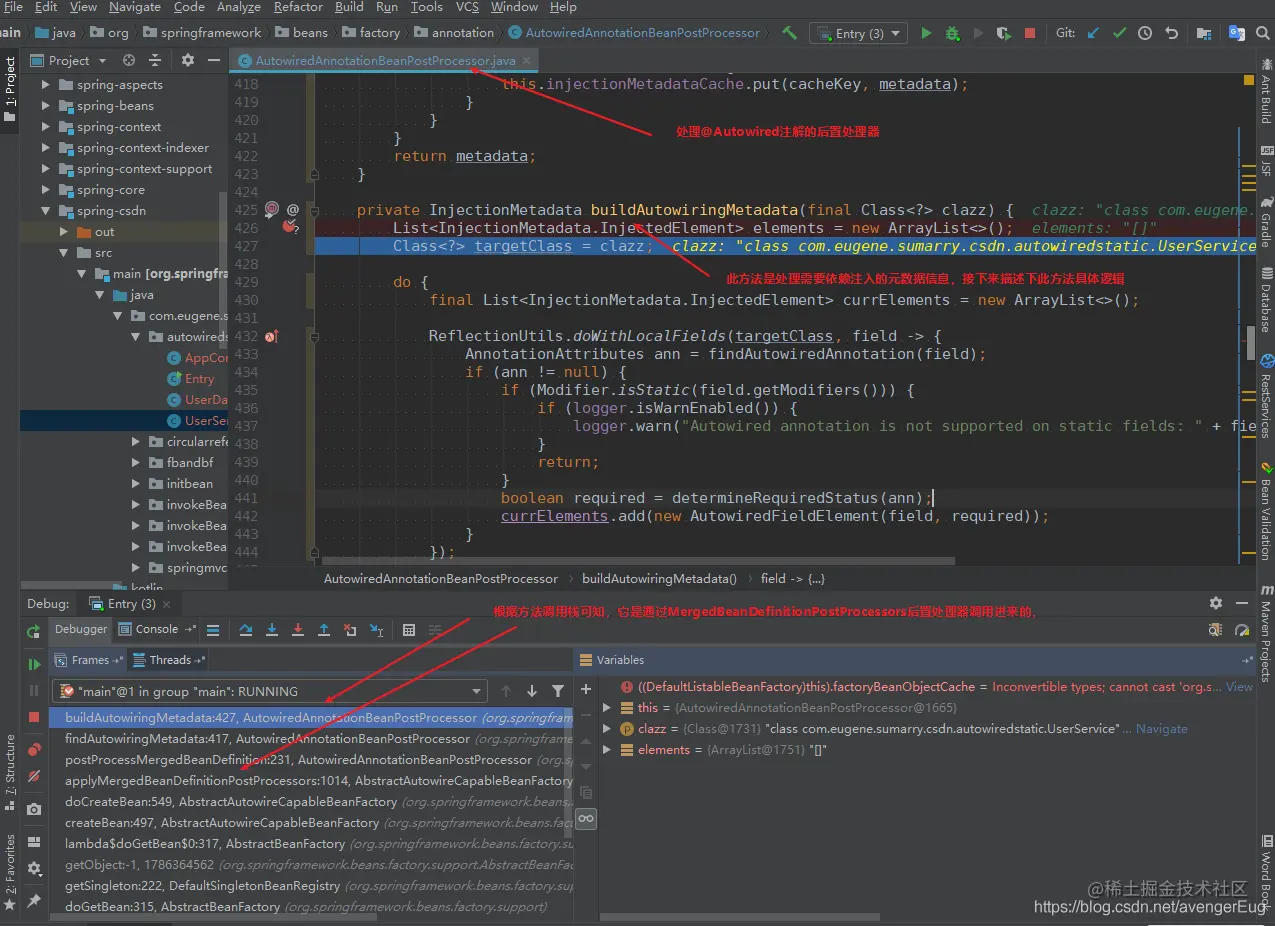Image resolution: width=1275 pixels, height=926 pixels.
Task: Toggle the pin tab icon in debug sidebar
Action: [34, 901]
